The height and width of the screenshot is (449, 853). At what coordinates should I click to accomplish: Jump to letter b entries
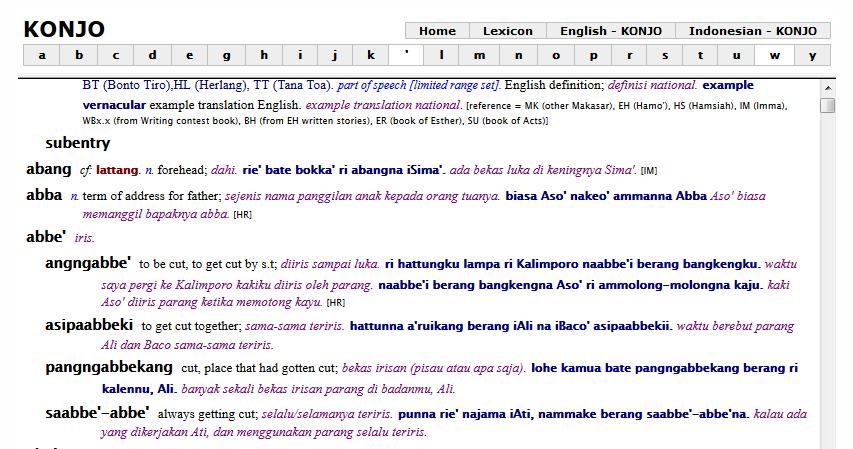coord(79,56)
